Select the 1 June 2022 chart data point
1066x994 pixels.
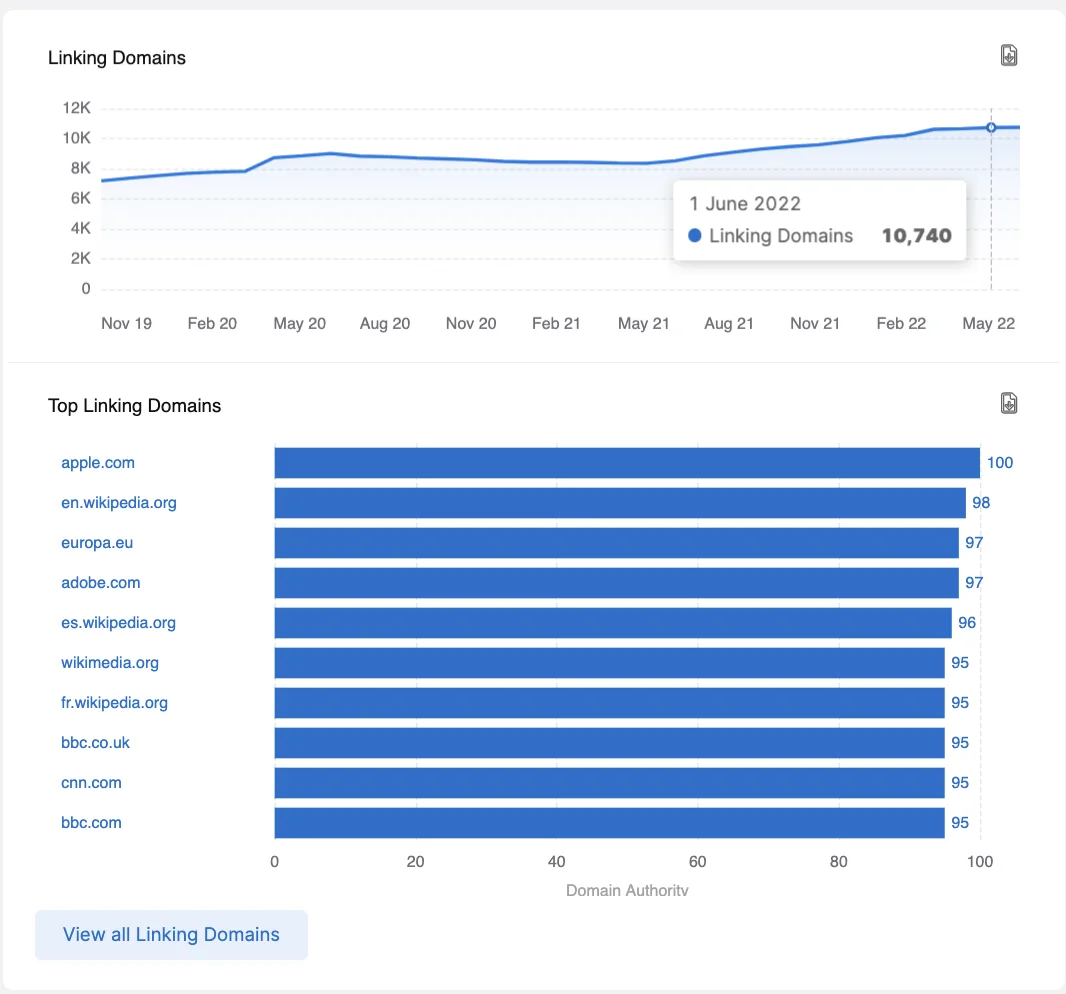coord(991,127)
